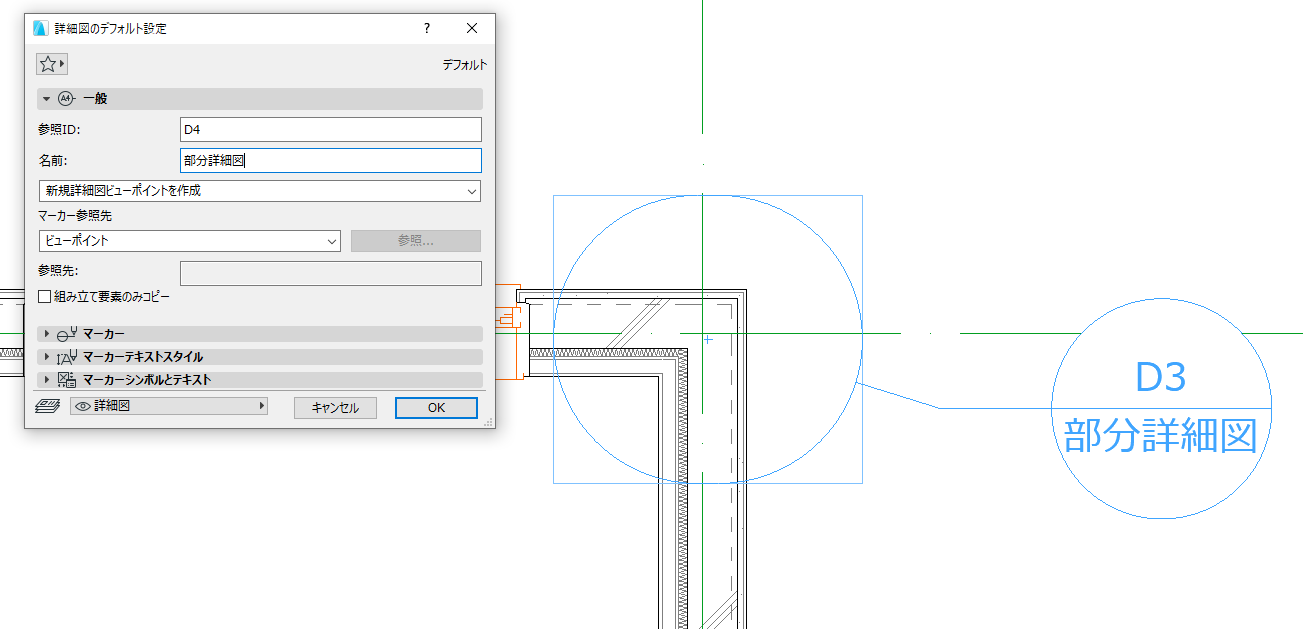The width and height of the screenshot is (1303, 629).
Task: Click the layer stack icon at dialog bottom
Action: (47, 406)
